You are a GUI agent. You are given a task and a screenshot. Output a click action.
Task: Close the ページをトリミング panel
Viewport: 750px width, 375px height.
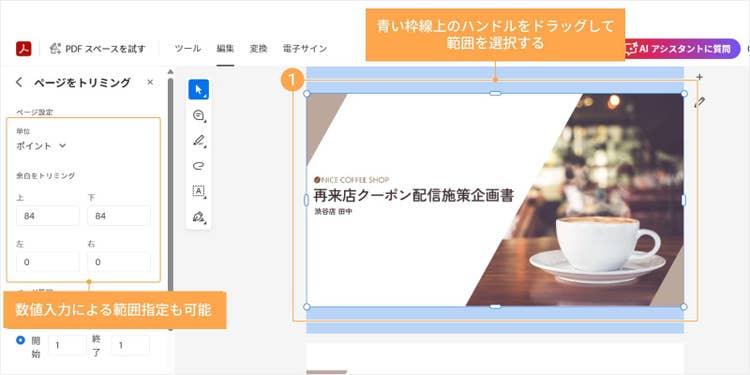click(150, 82)
